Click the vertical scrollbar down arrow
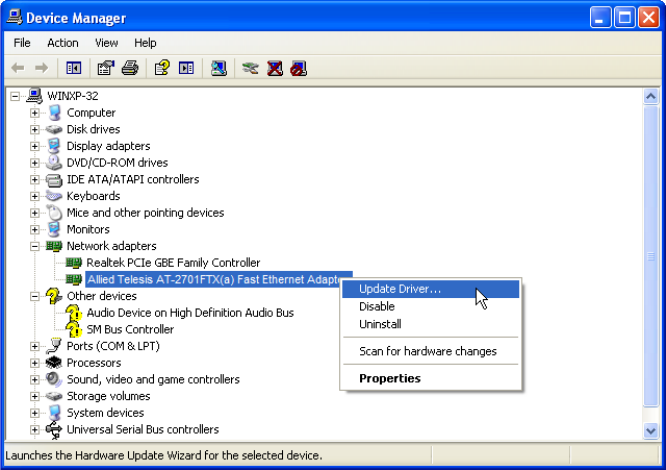The image size is (666, 470). [x=650, y=431]
